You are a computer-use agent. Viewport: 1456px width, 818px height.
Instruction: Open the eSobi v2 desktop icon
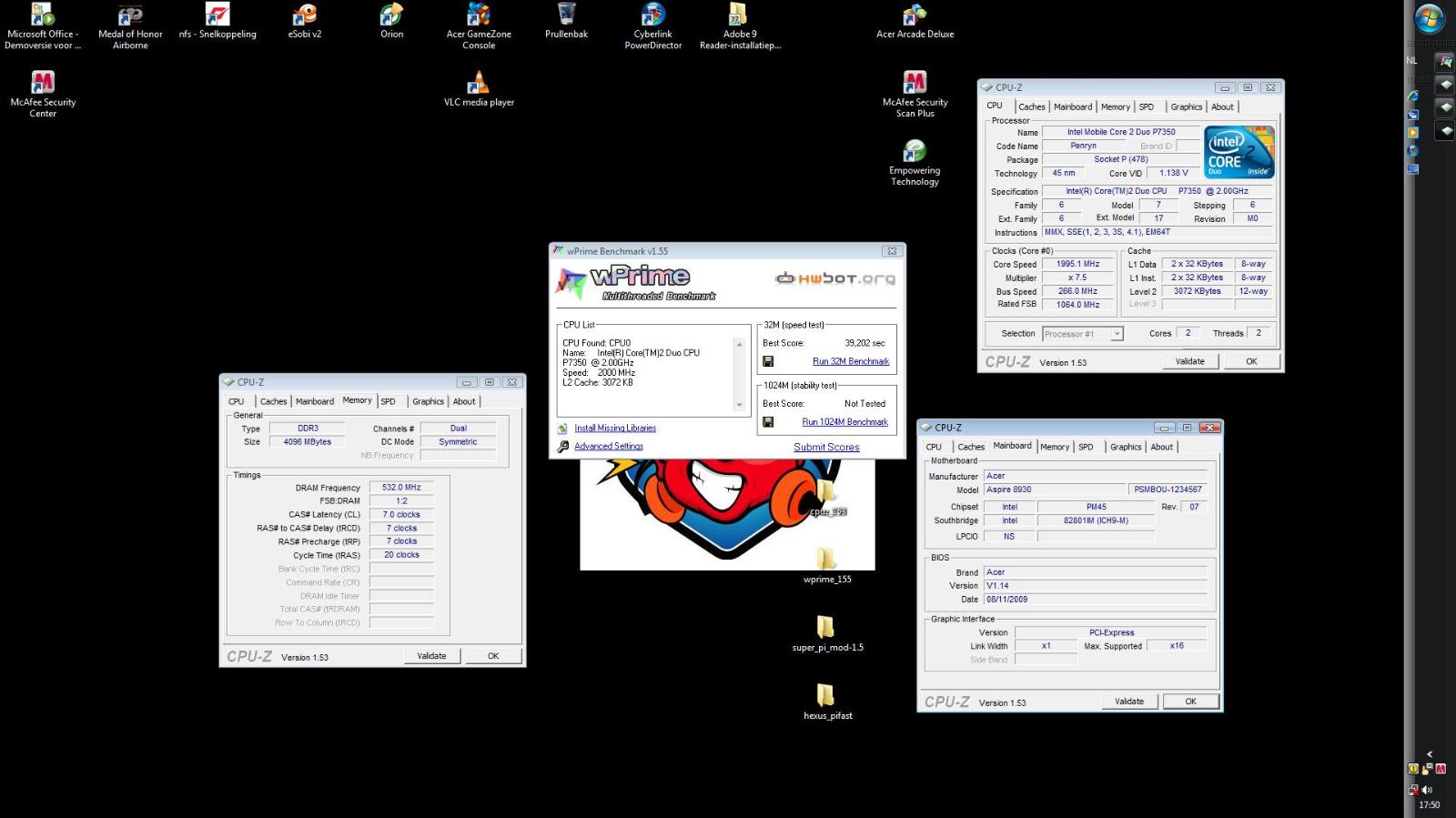coord(305,21)
